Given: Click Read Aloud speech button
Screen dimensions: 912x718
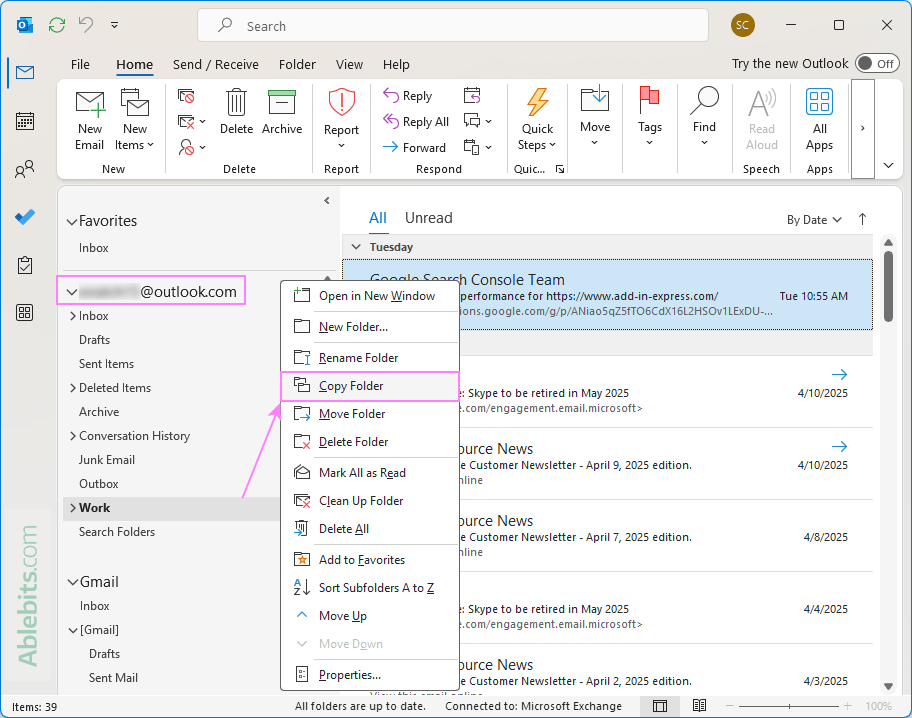Looking at the screenshot, I should click(x=761, y=120).
